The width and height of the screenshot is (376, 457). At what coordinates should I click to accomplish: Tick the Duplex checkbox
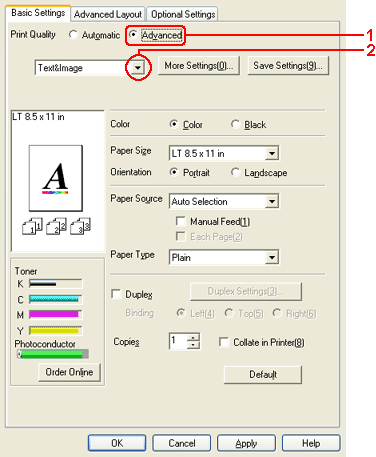116,294
